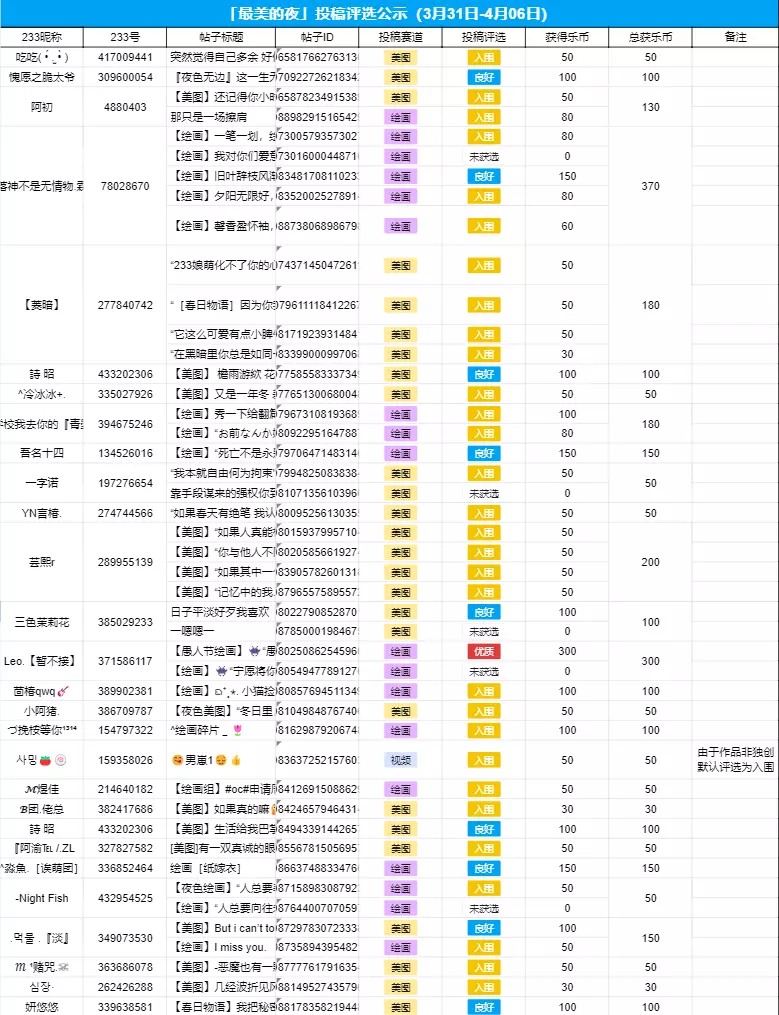779x1015 pixels.
Task: Select the nickname cell -Night Fish
Action: (x=41, y=898)
